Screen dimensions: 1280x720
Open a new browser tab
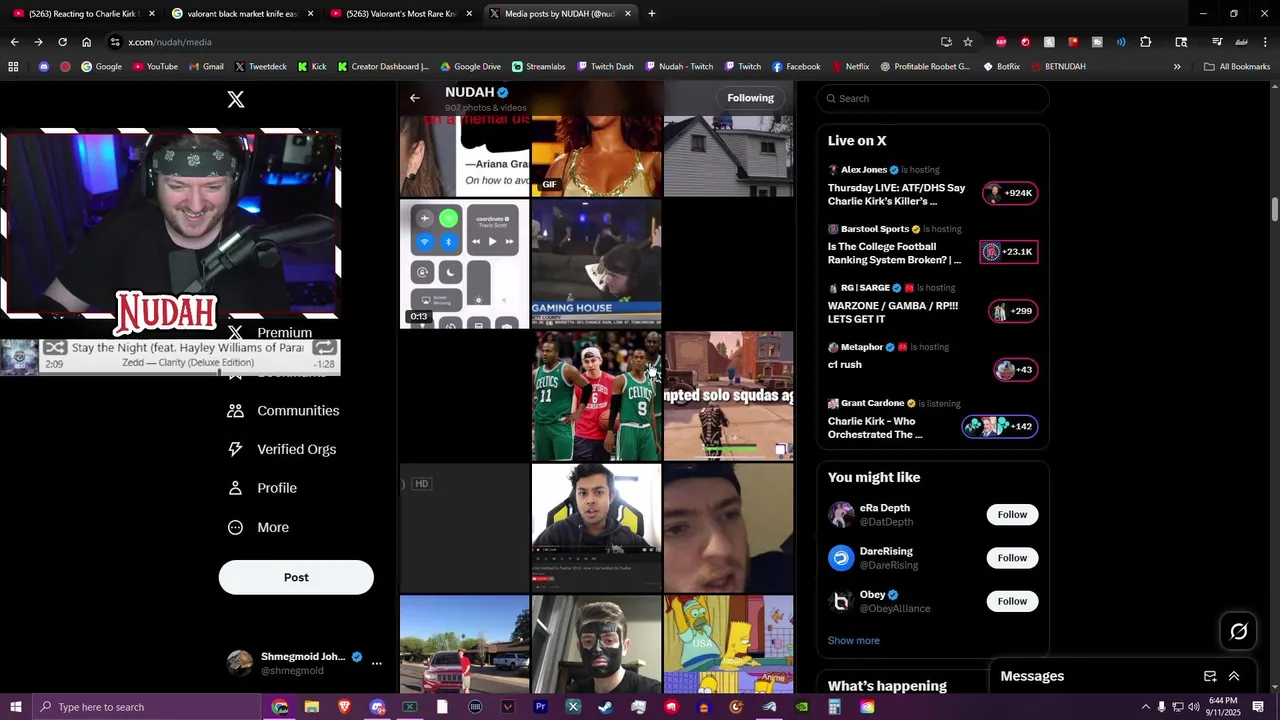(652, 14)
